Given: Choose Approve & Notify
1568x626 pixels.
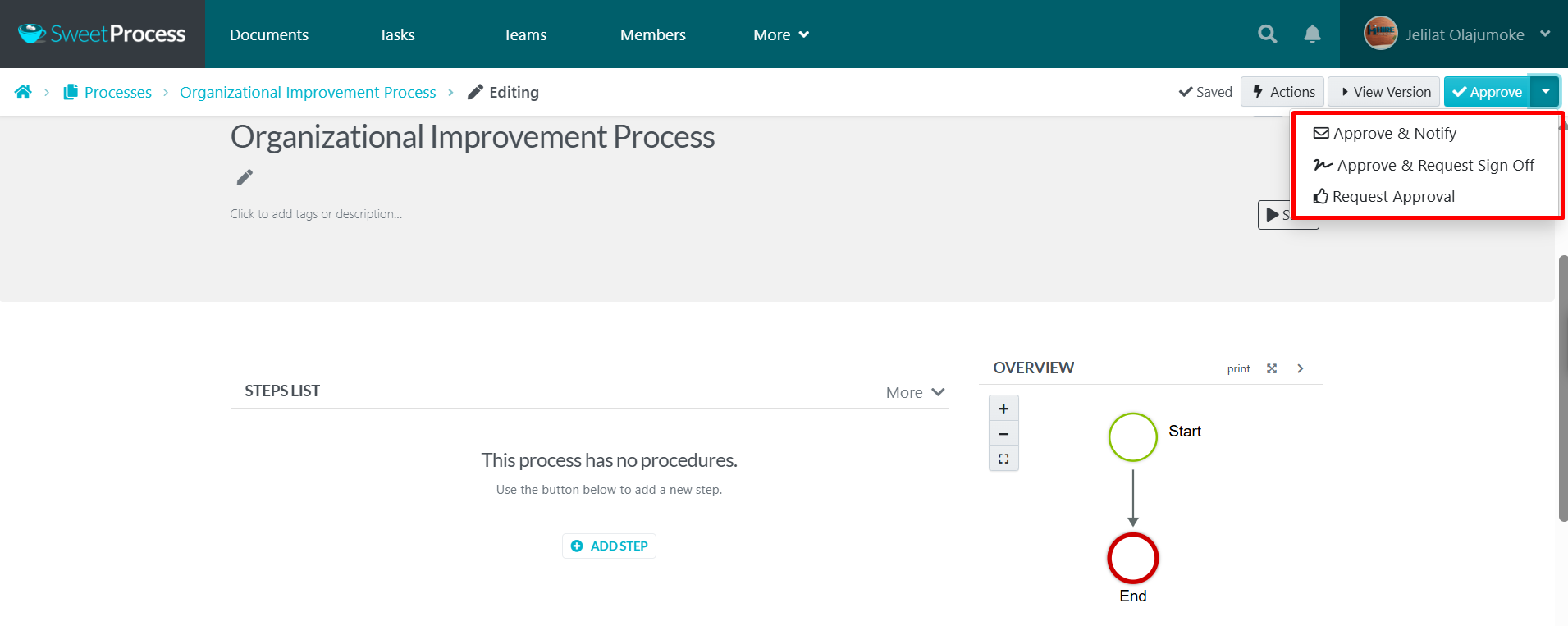Looking at the screenshot, I should pos(1385,133).
